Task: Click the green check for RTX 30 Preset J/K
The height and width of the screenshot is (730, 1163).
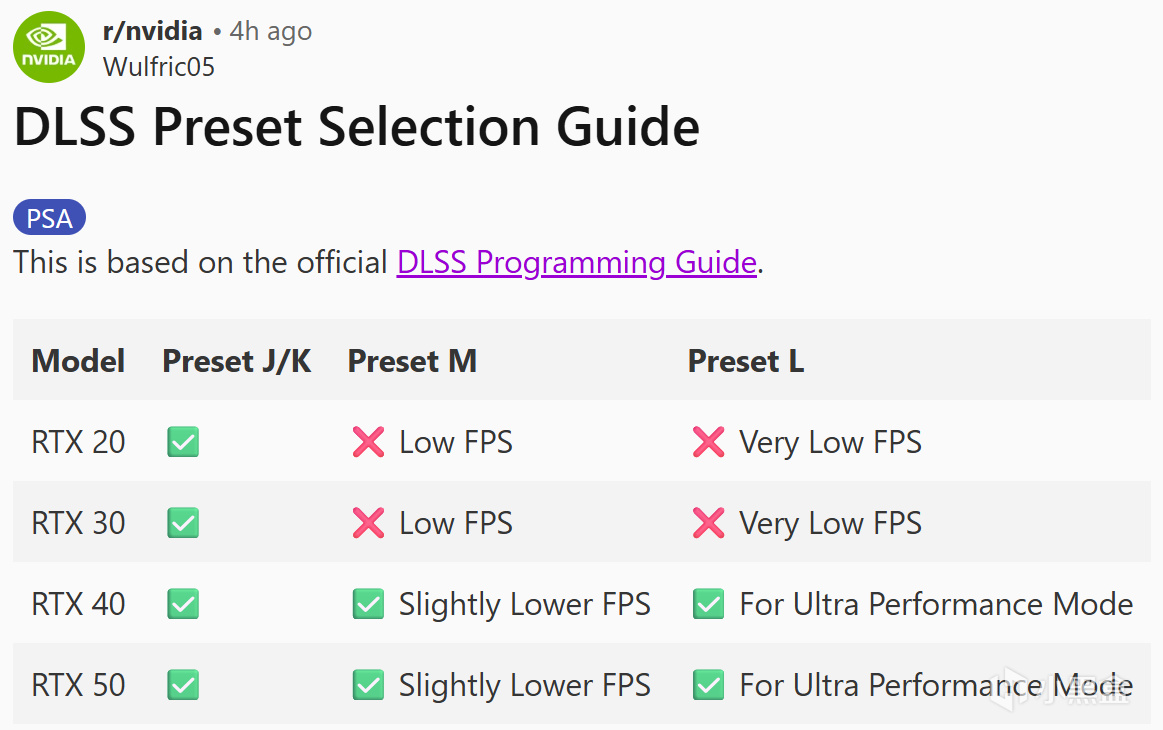Action: (183, 523)
